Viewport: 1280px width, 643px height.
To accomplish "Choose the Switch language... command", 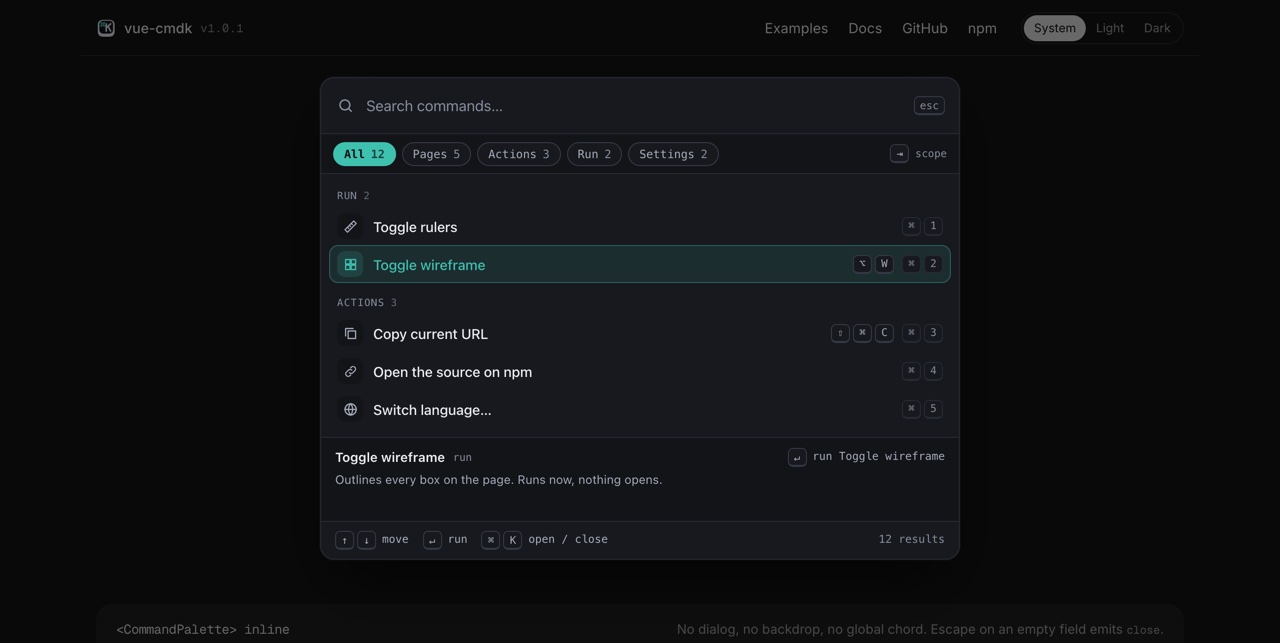I will click(640, 410).
